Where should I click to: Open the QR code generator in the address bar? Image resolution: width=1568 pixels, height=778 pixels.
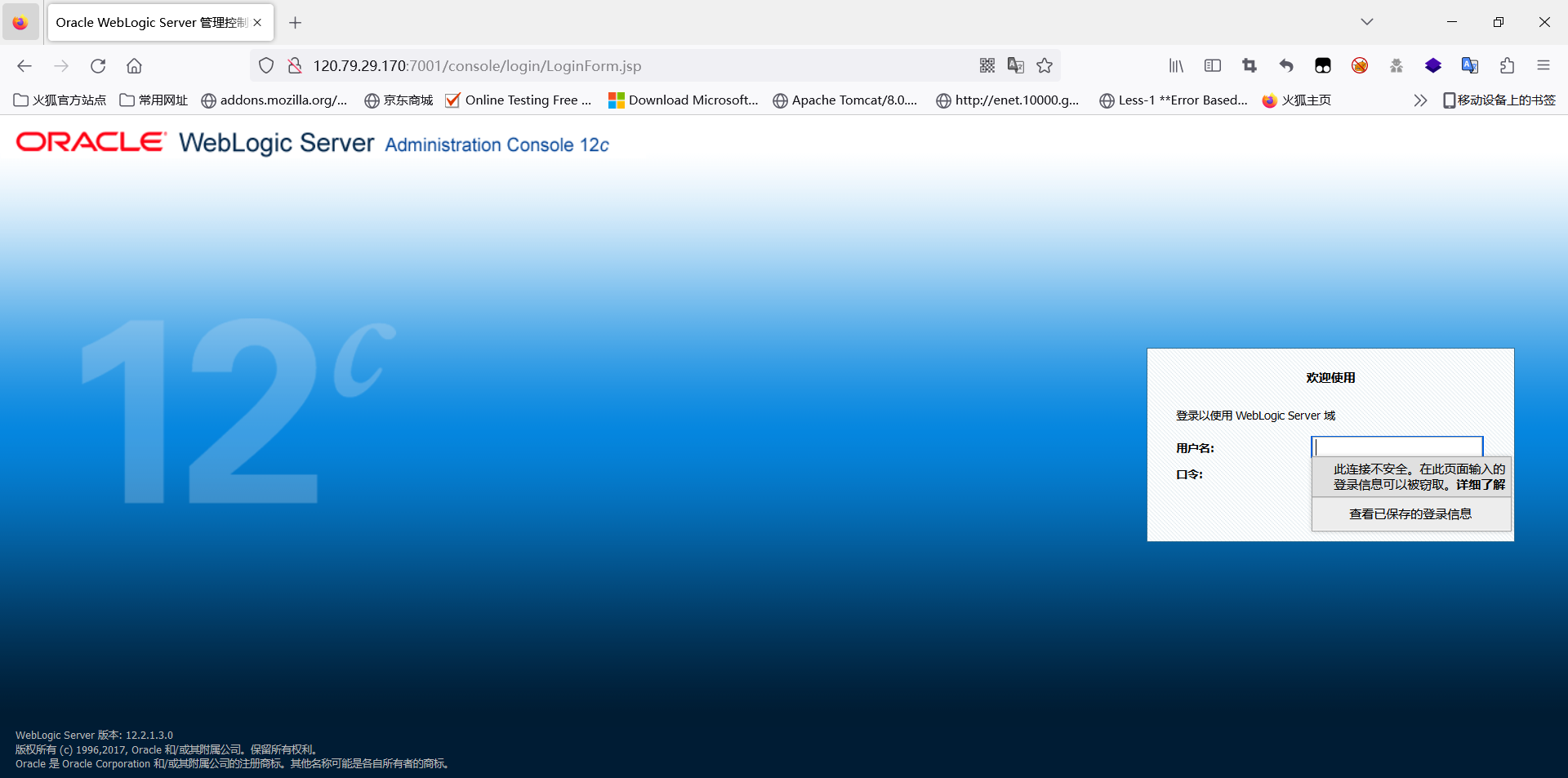tap(987, 65)
